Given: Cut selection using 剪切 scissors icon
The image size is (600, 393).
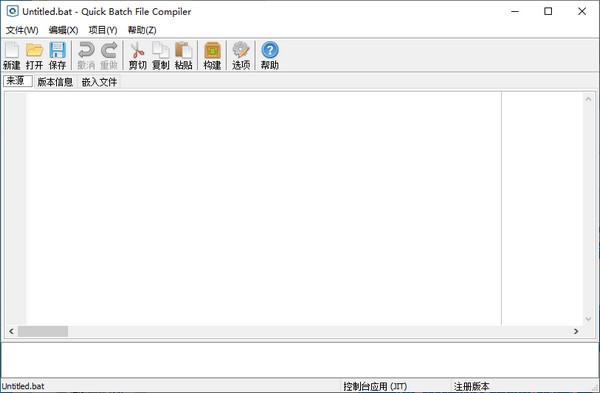Looking at the screenshot, I should pyautogui.click(x=137, y=56).
